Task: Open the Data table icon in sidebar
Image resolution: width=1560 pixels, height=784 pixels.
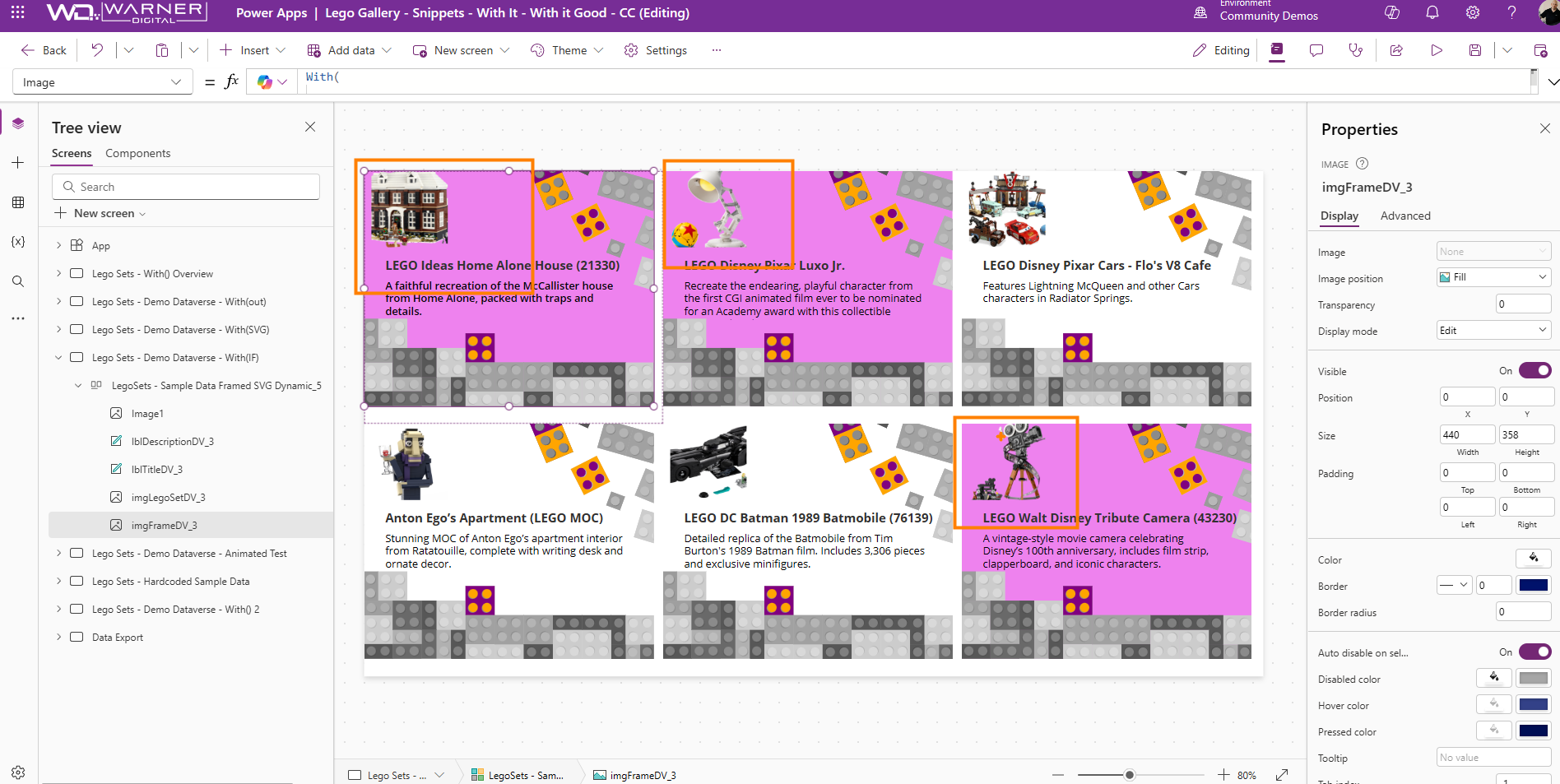Action: point(18,202)
